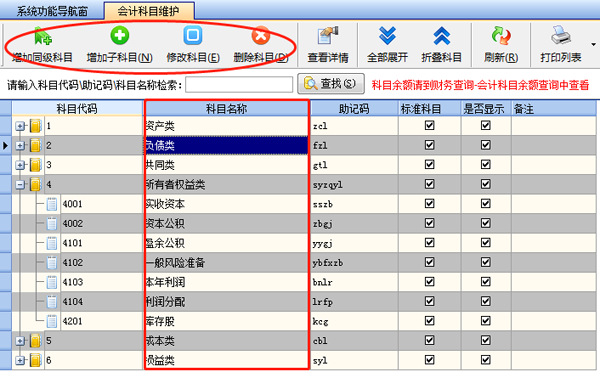Click 科目代码 column header
Viewport: 600px width, 372px height.
[x=77, y=109]
